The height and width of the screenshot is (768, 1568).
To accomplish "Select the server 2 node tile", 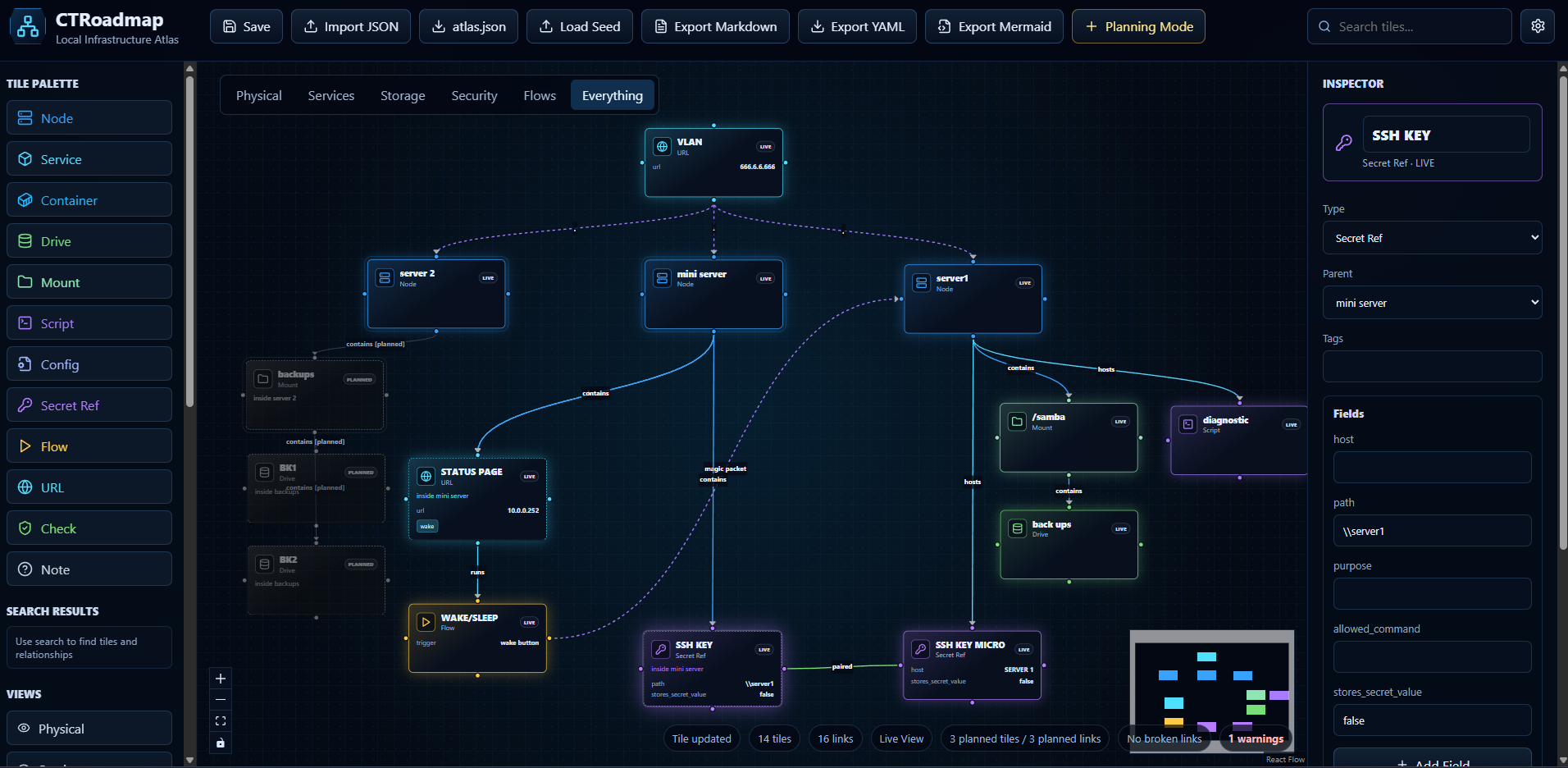I will coord(436,294).
